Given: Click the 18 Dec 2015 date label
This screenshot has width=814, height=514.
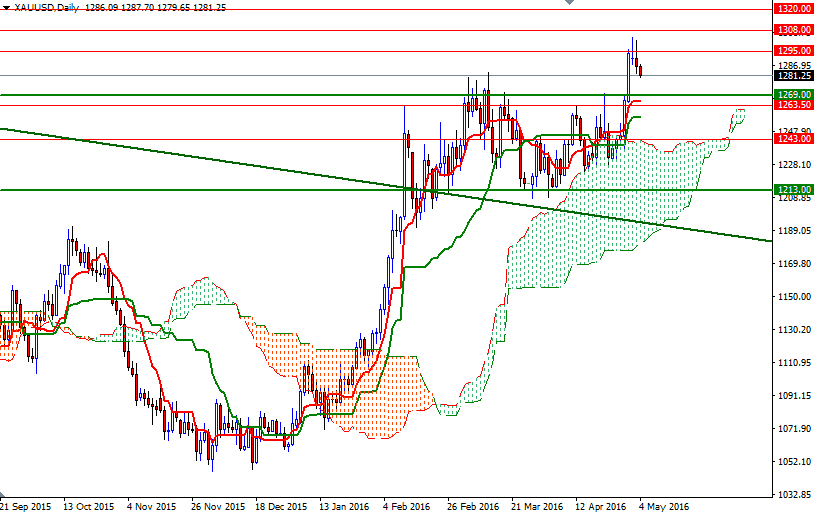Looking at the screenshot, I should (x=281, y=506).
